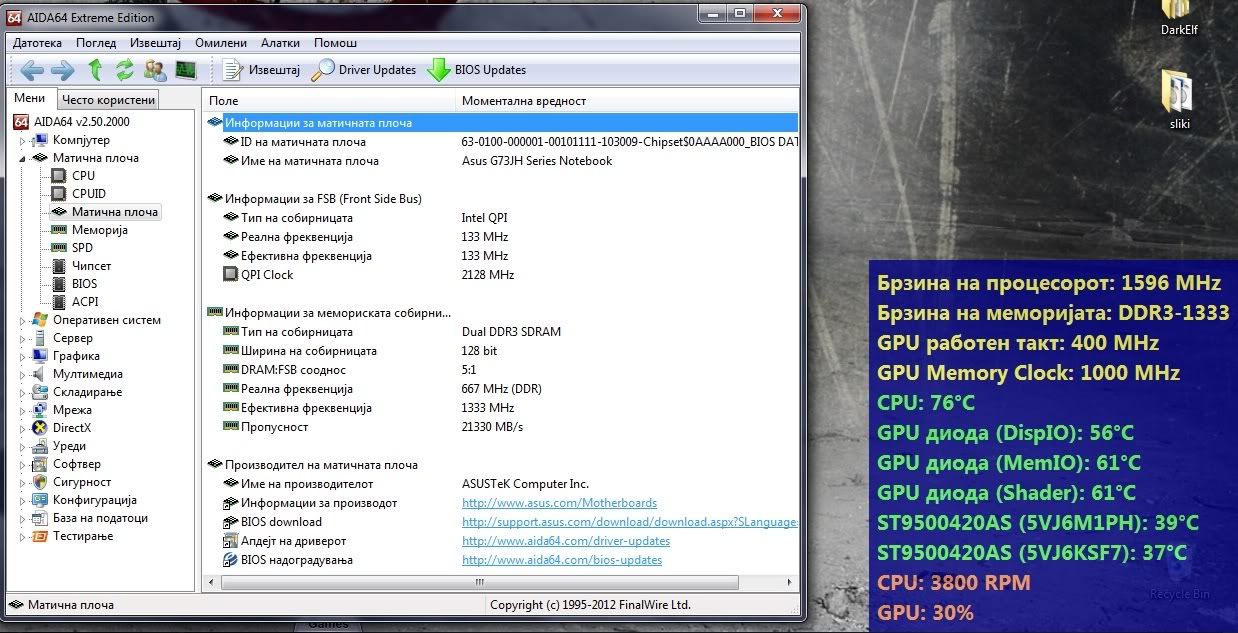
Task: Click the Поле column header
Action: pos(330,101)
